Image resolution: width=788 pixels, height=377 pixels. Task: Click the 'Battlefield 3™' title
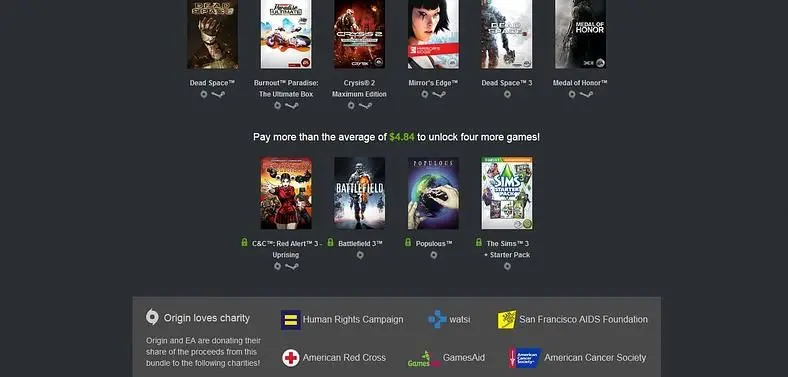[360, 243]
